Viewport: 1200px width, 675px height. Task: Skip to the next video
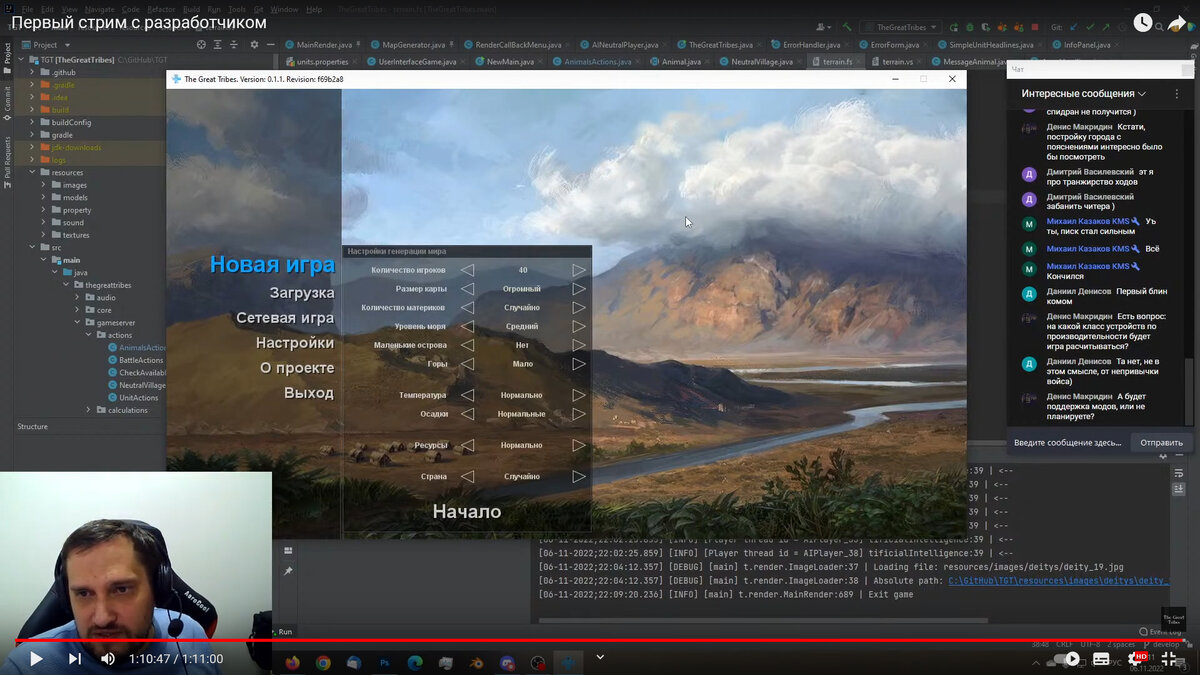coord(75,659)
